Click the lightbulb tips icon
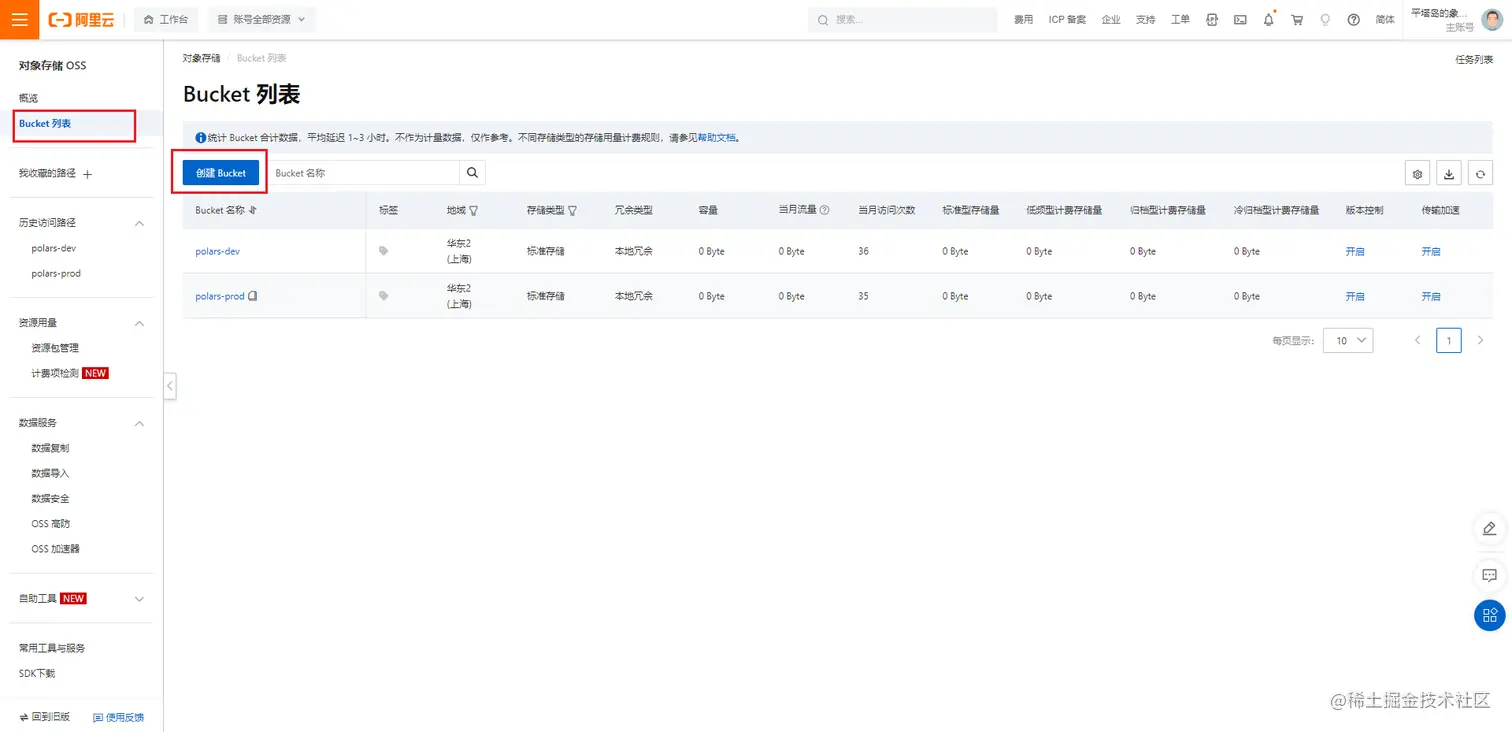 1325,20
